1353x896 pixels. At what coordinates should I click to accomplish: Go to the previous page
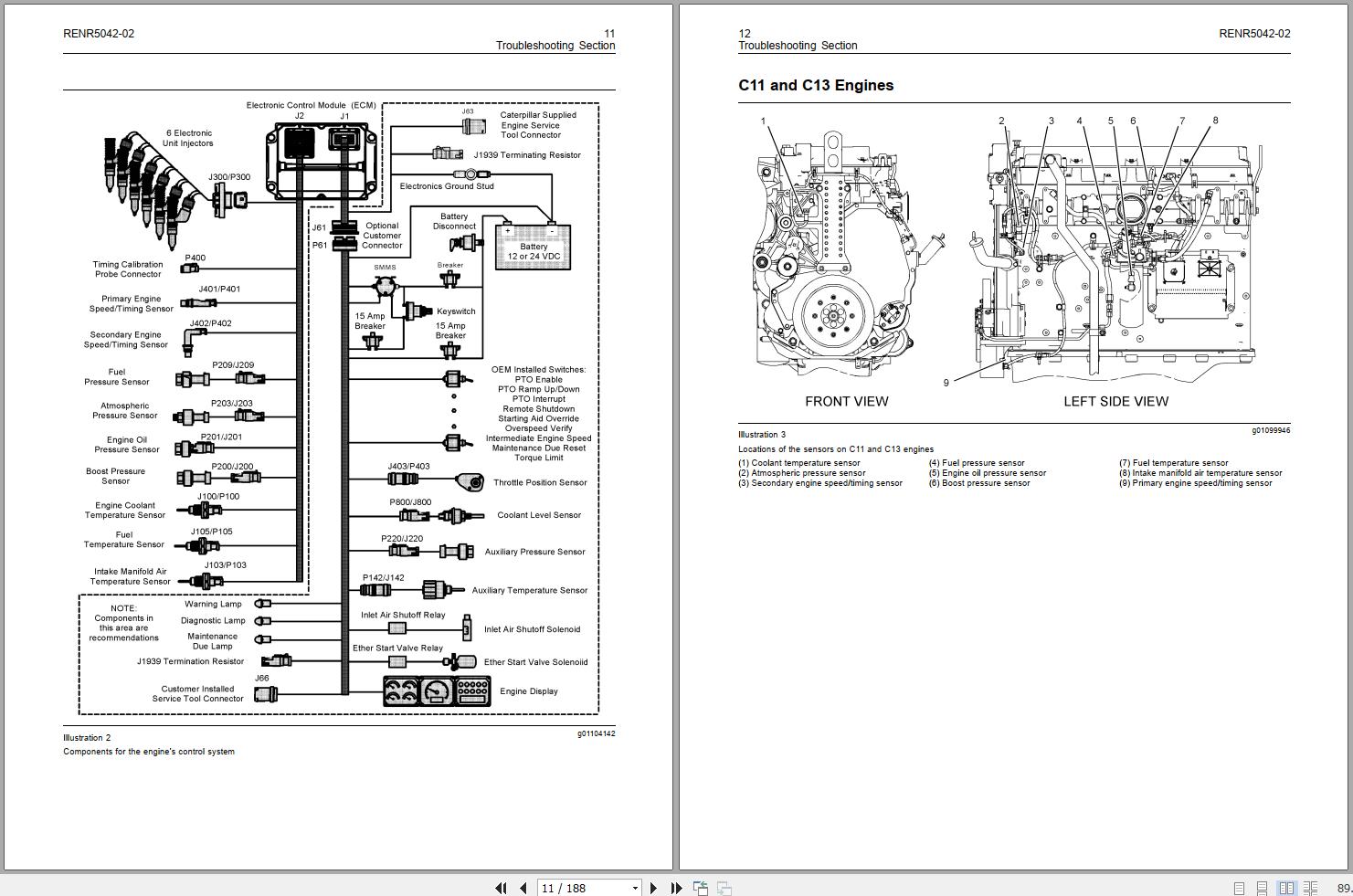point(521,888)
